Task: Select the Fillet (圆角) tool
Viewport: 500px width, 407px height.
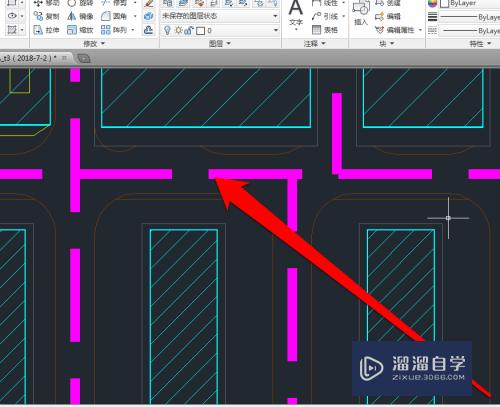Action: [x=114, y=16]
